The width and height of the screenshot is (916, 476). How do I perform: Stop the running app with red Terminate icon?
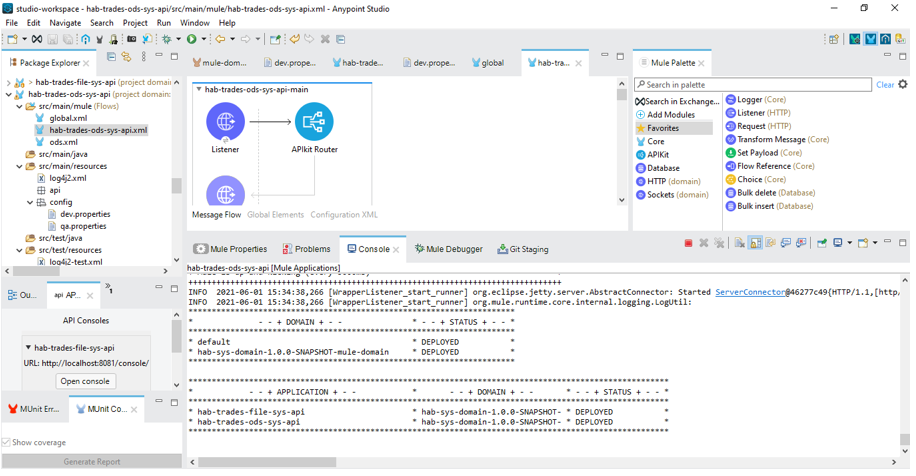pyautogui.click(x=688, y=243)
